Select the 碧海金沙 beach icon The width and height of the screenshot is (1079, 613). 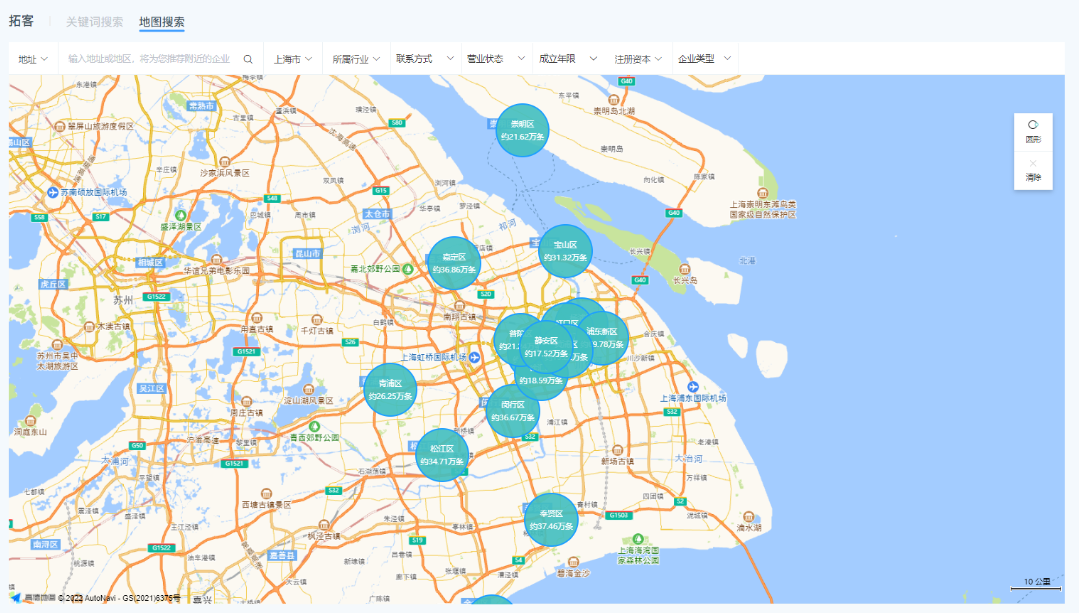[x=573, y=562]
